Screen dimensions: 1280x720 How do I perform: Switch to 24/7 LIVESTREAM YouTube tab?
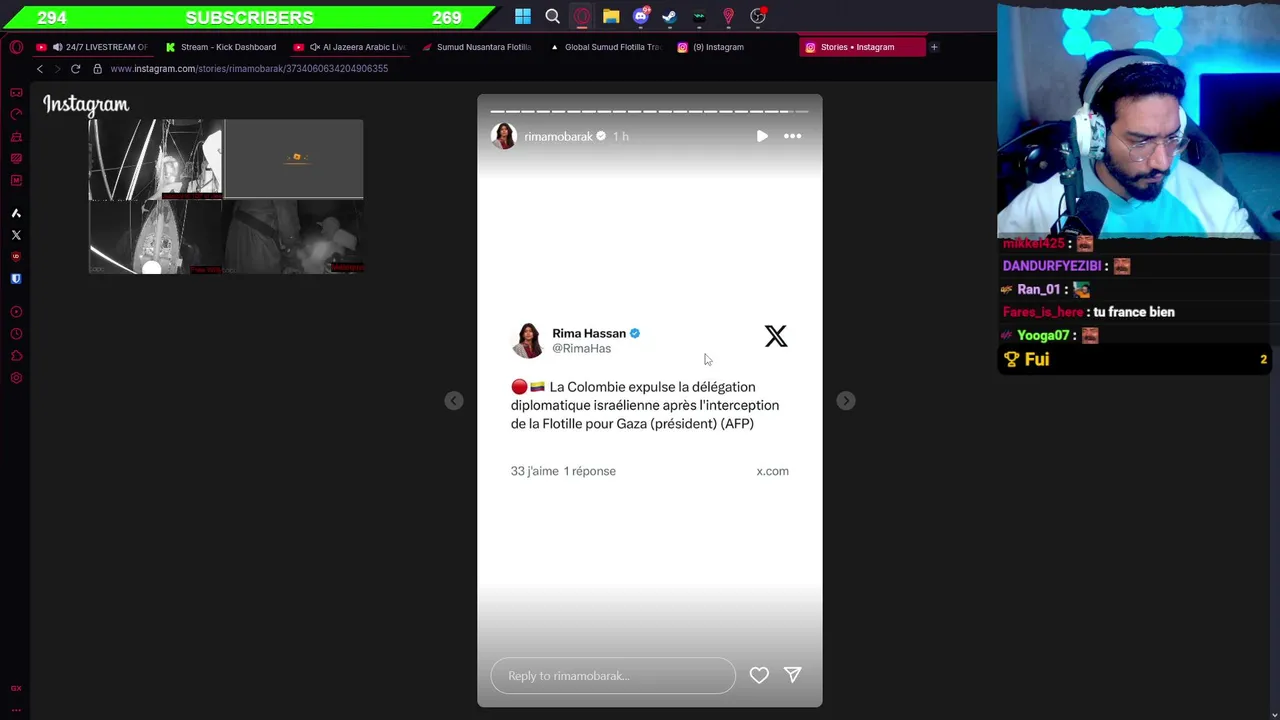pos(91,47)
